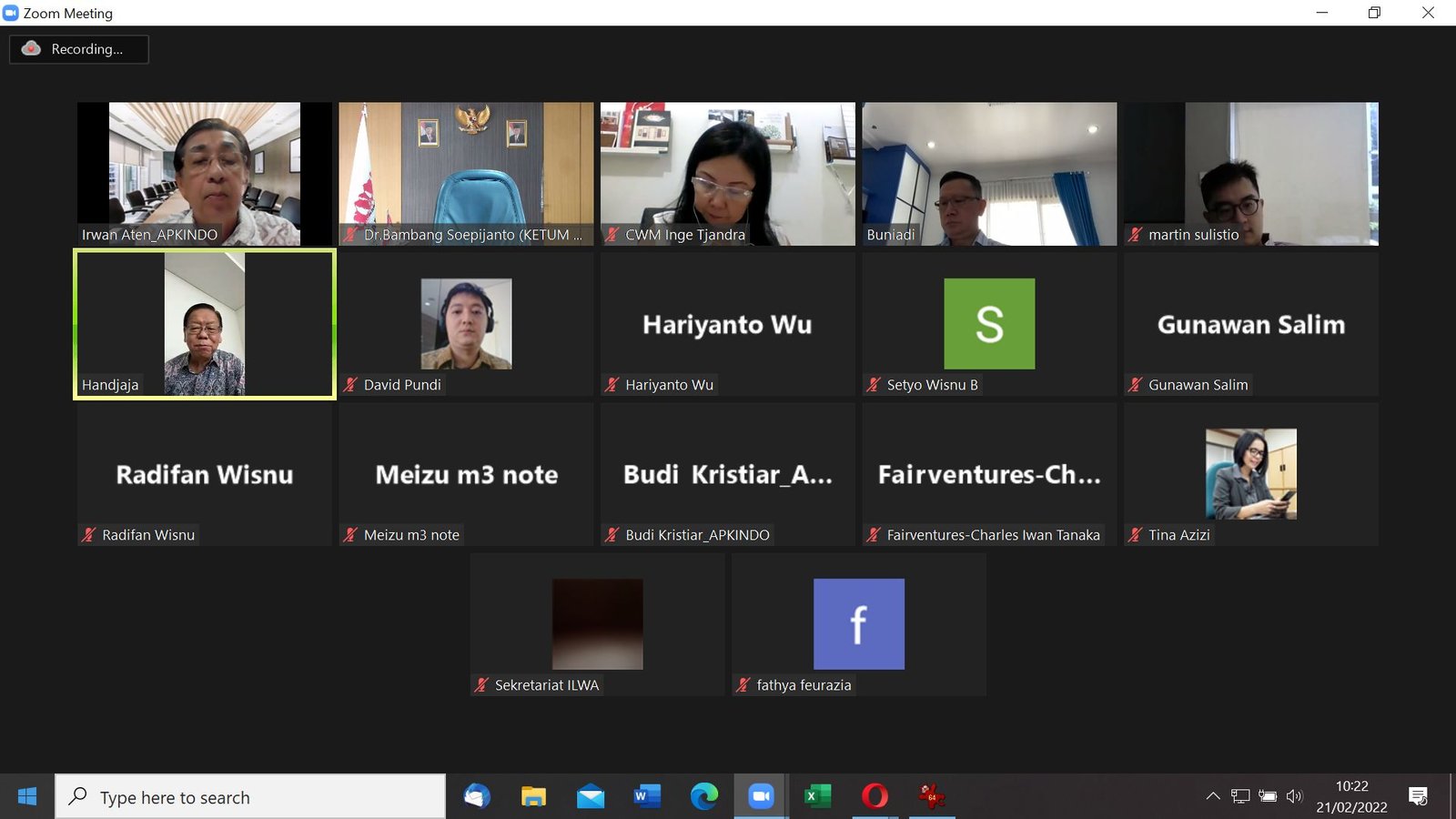Open the volume control tray icon
The height and width of the screenshot is (819, 1456).
coord(1294,796)
